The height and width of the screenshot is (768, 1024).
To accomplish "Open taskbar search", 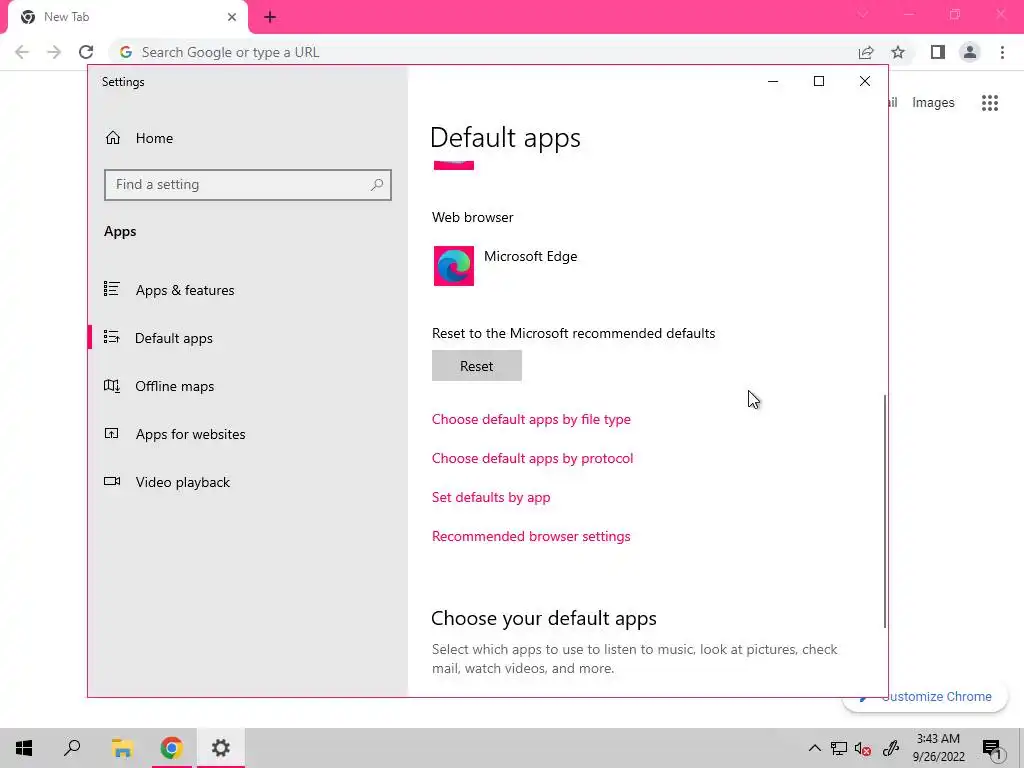I will [72, 748].
